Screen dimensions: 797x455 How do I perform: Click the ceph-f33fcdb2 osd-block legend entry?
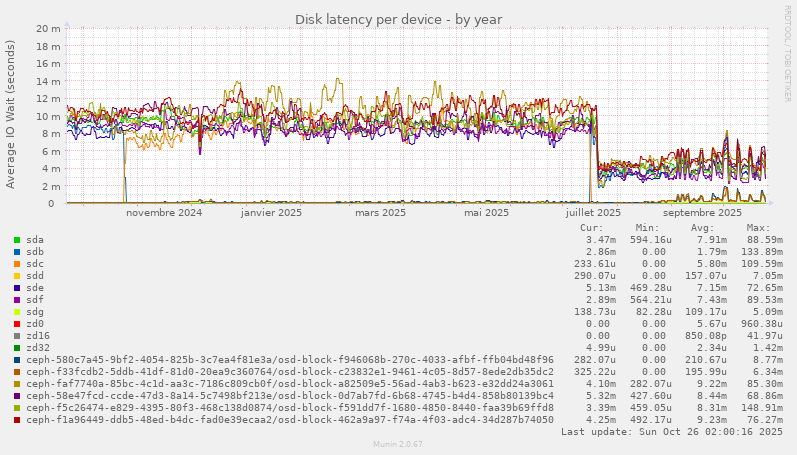[290, 372]
